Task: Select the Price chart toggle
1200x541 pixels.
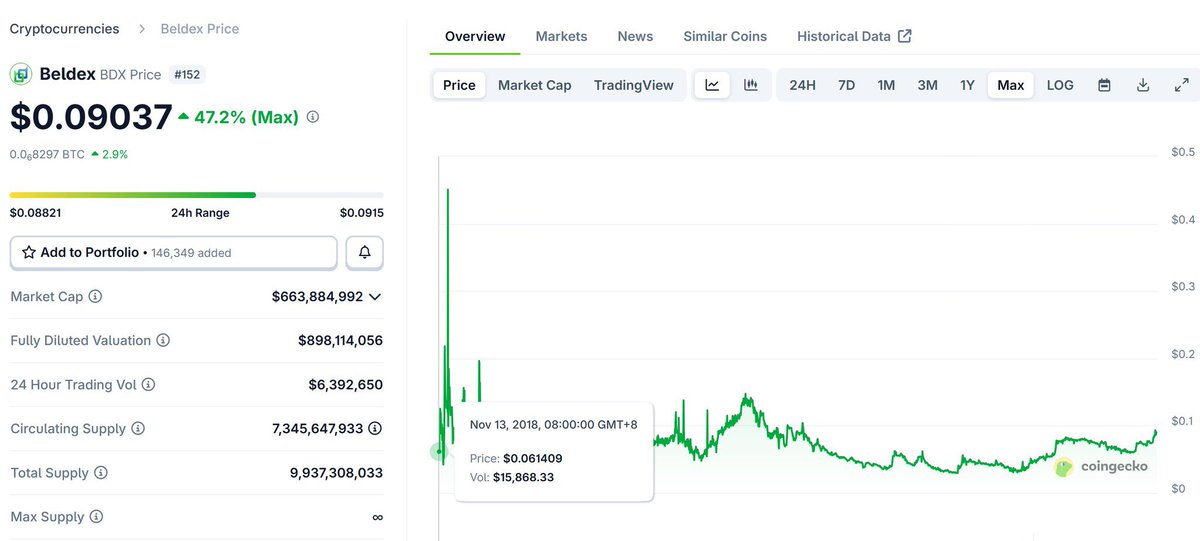Action: (x=459, y=85)
